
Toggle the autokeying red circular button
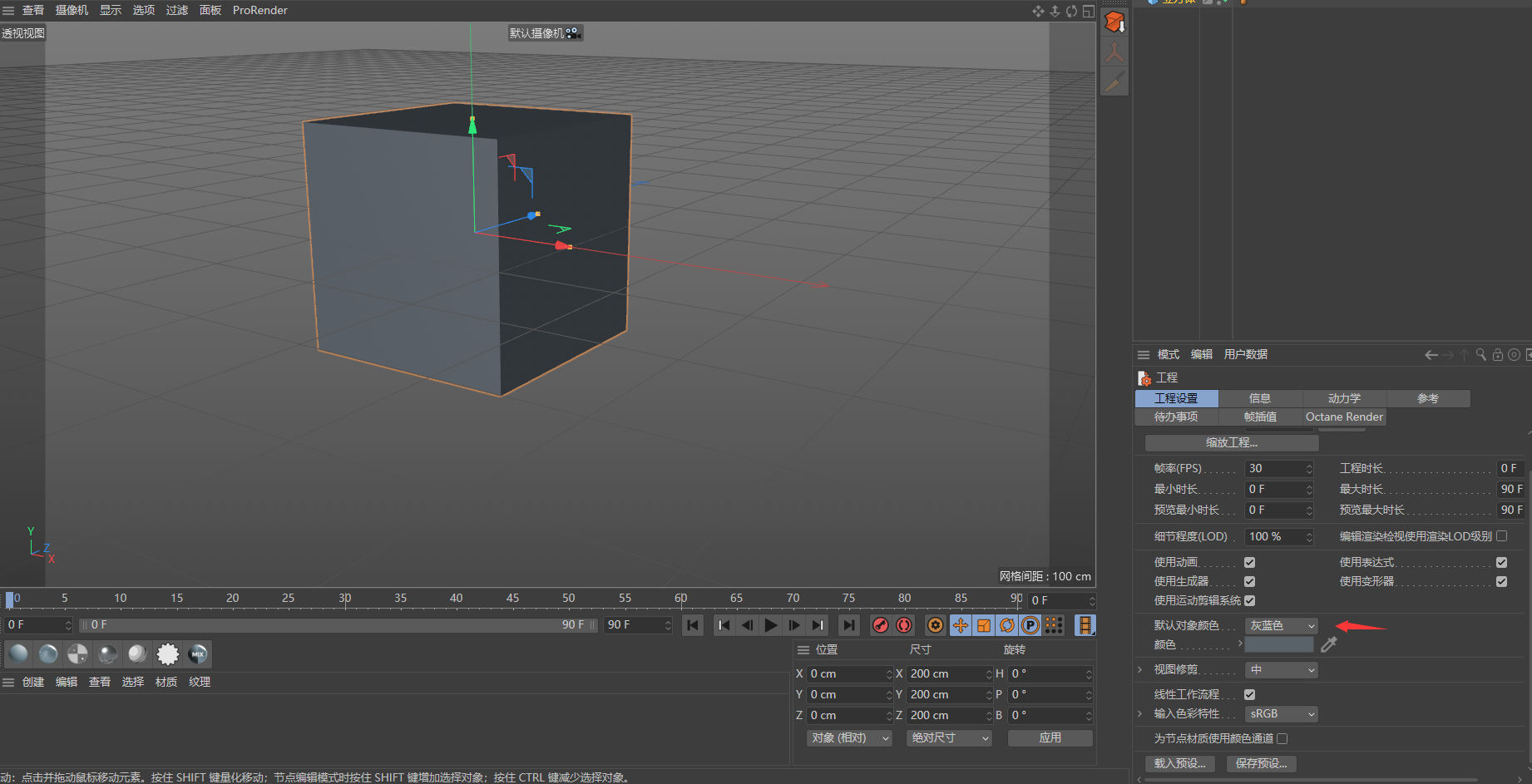pos(904,625)
